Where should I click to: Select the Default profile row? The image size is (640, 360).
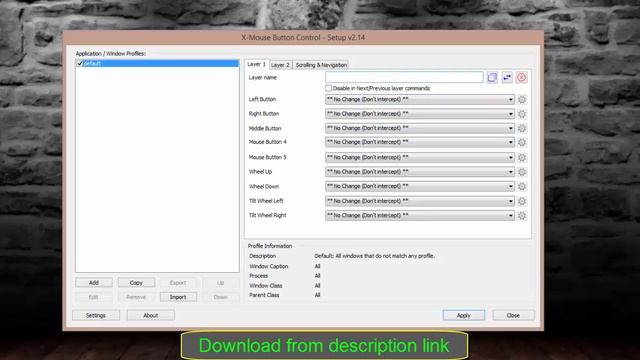(x=157, y=63)
